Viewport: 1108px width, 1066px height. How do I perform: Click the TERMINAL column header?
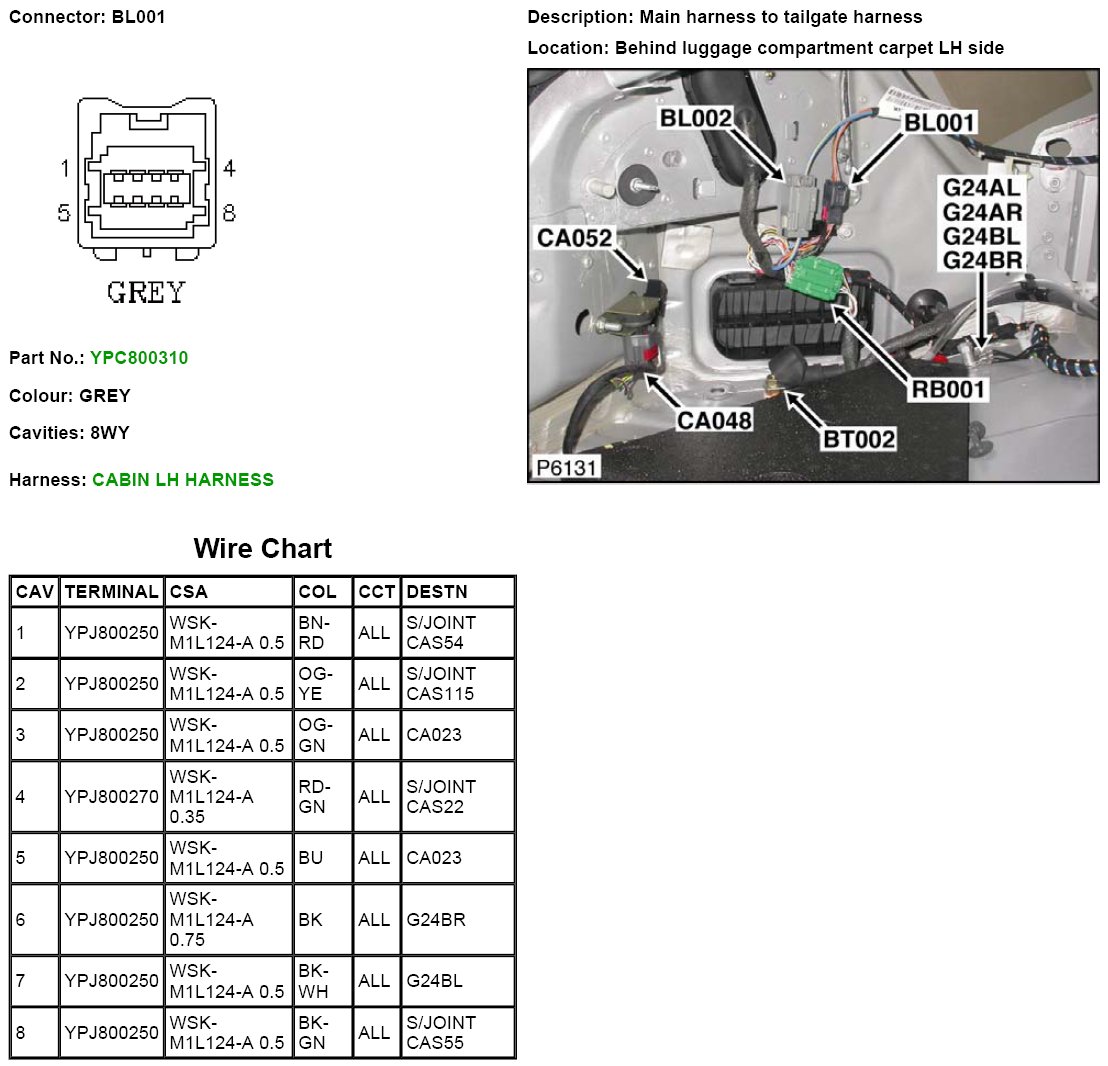click(112, 592)
